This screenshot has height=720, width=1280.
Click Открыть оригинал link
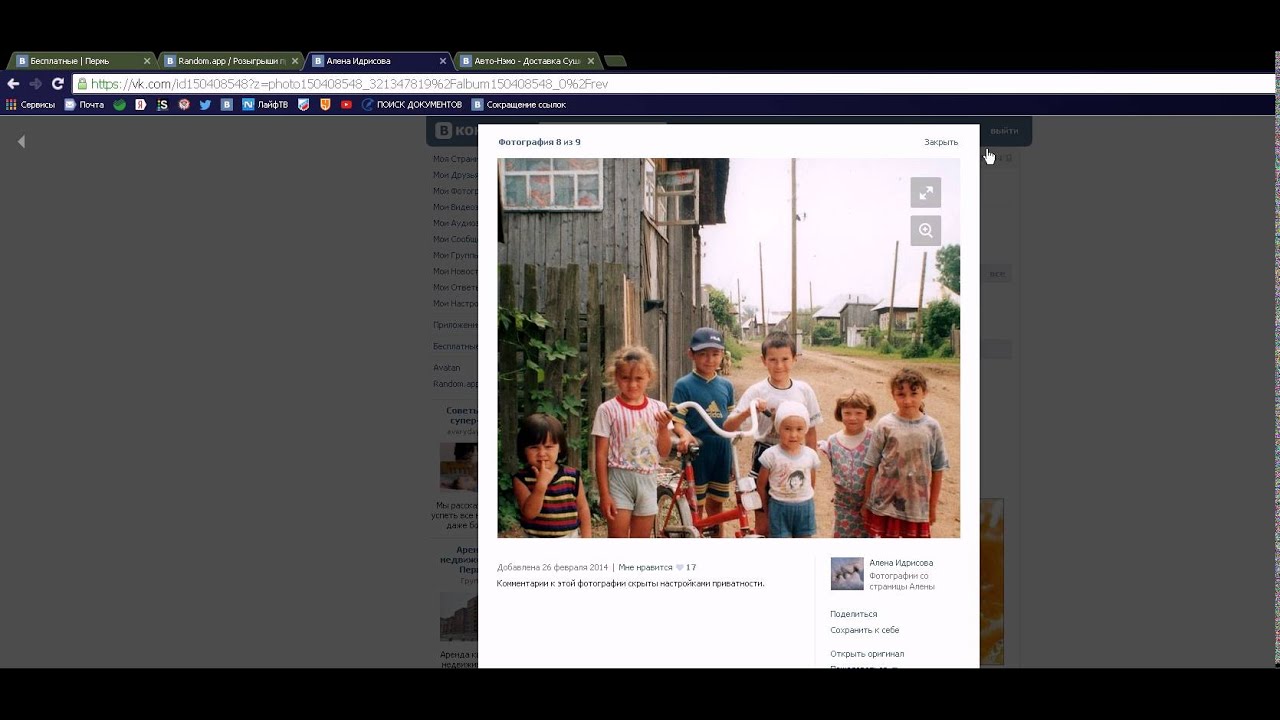pos(867,654)
